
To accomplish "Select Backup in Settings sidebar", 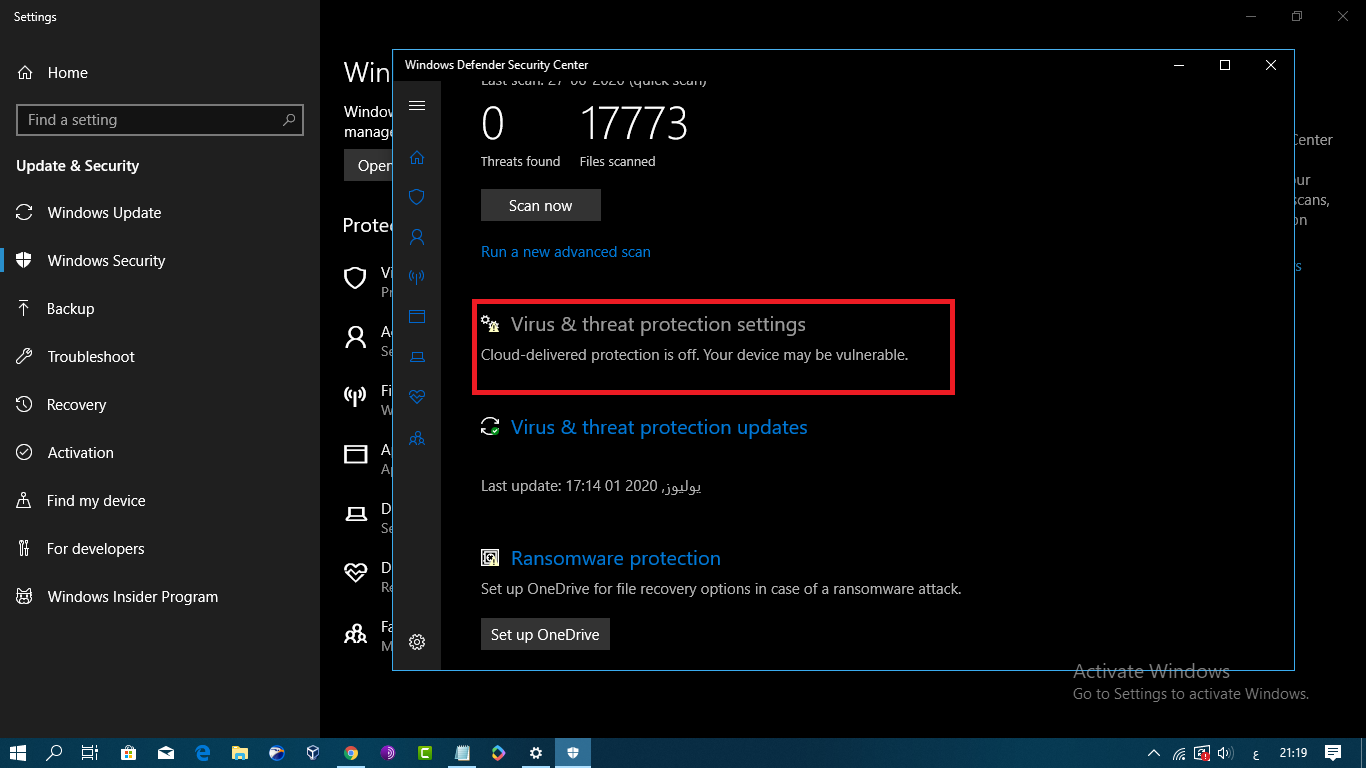I will (x=160, y=309).
